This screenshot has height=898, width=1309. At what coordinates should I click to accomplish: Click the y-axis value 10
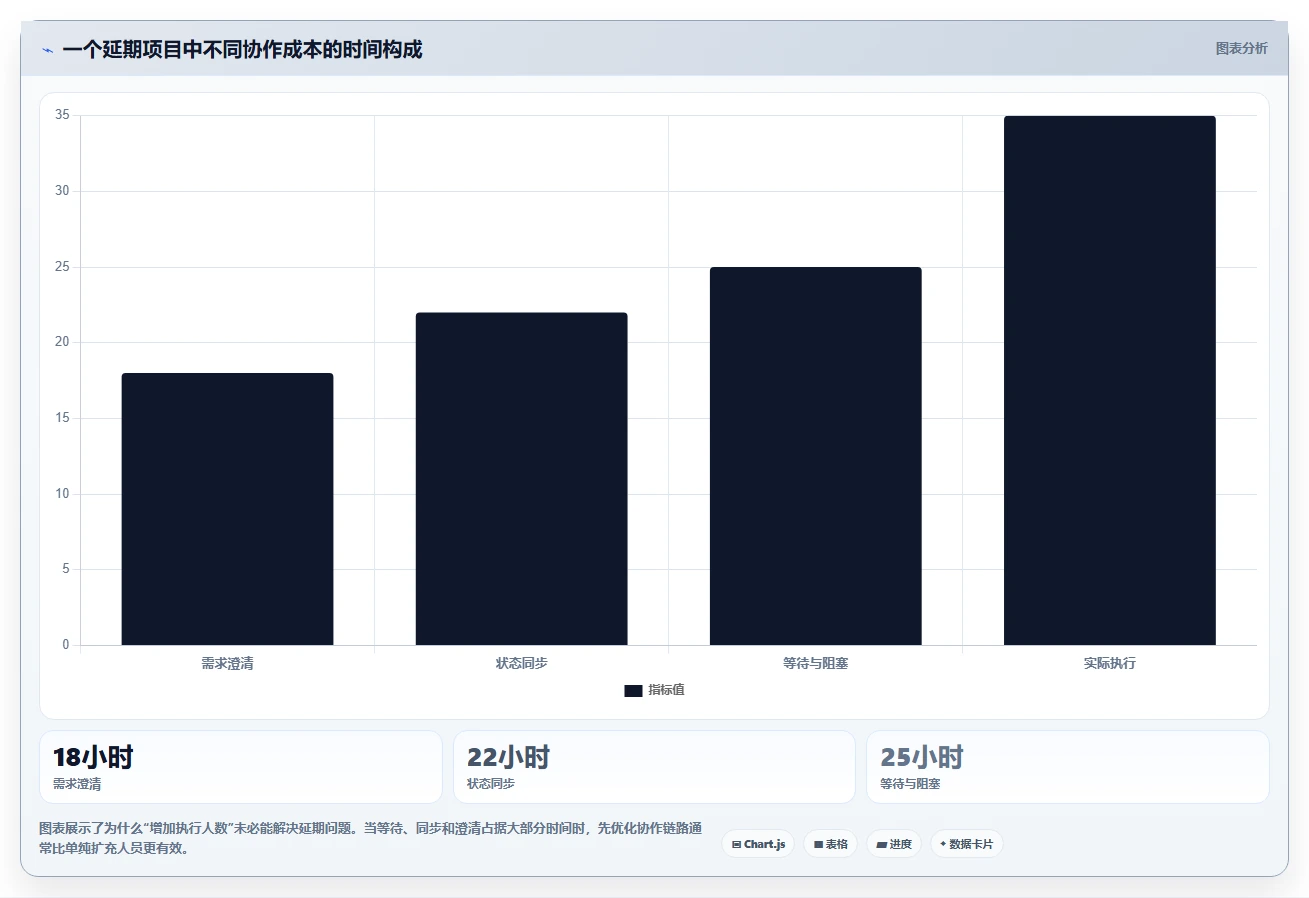point(62,493)
